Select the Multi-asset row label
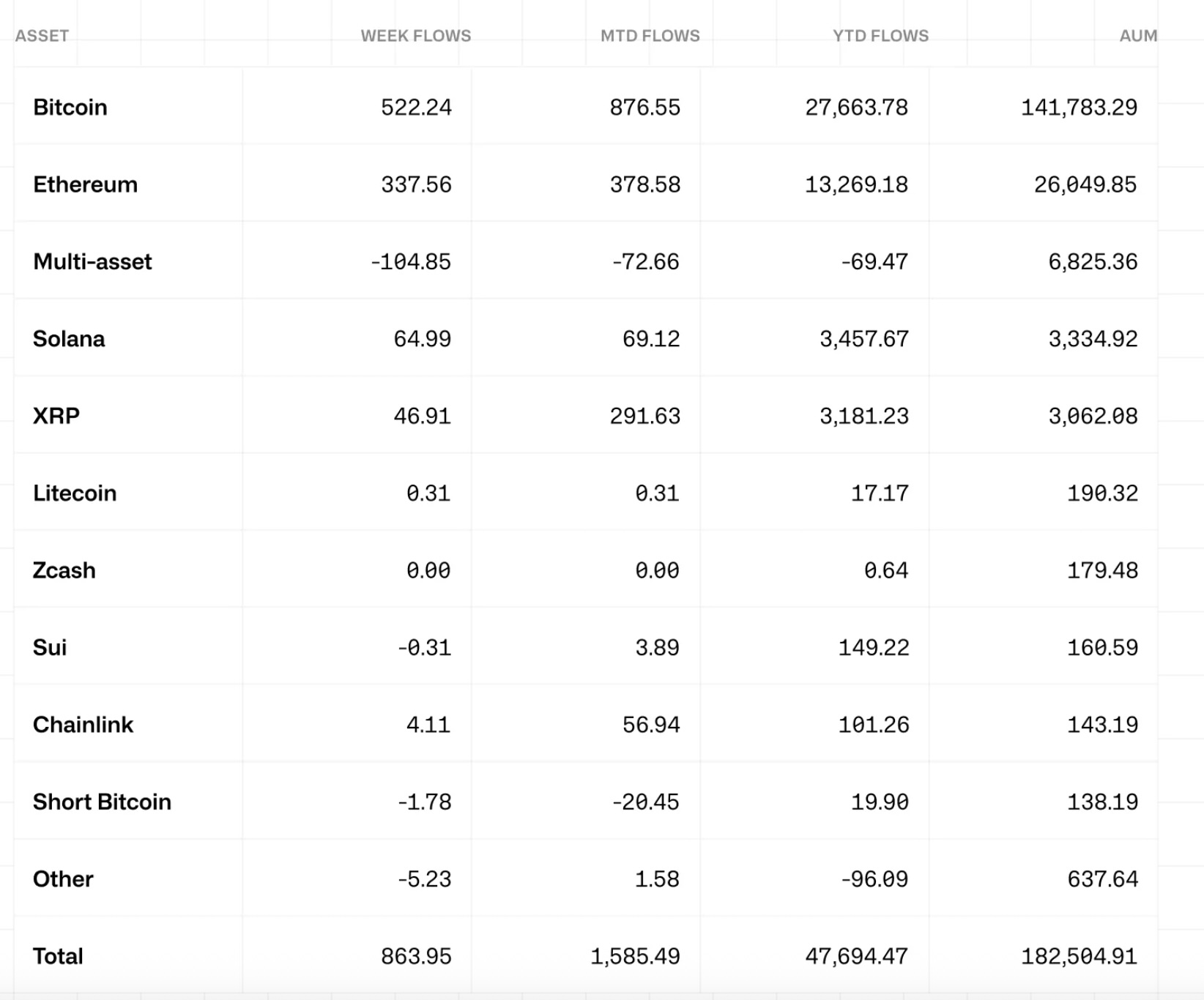Screen dimensions: 1204x1000 pos(92,262)
